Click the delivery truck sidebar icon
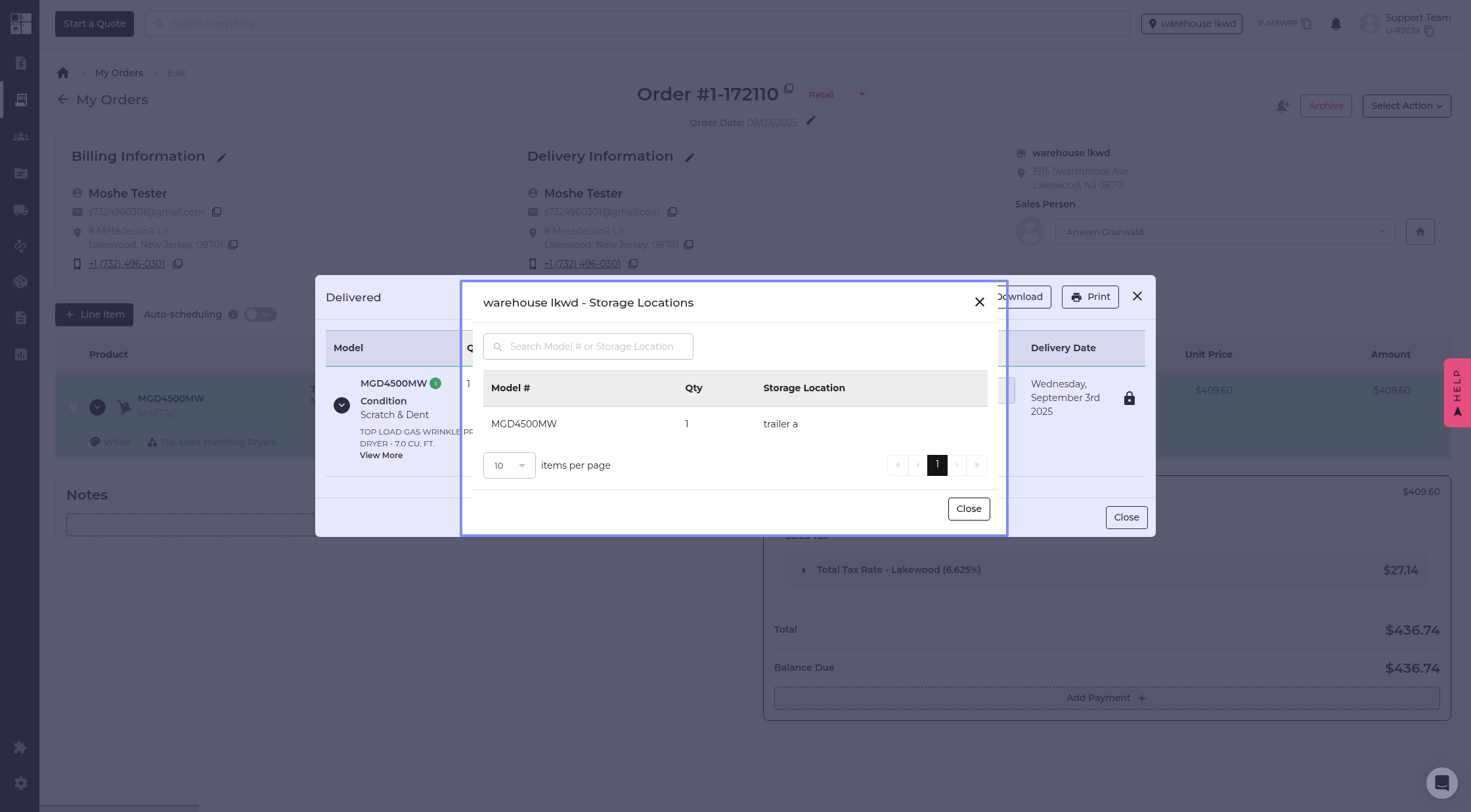Image resolution: width=1471 pixels, height=812 pixels. tap(21, 210)
